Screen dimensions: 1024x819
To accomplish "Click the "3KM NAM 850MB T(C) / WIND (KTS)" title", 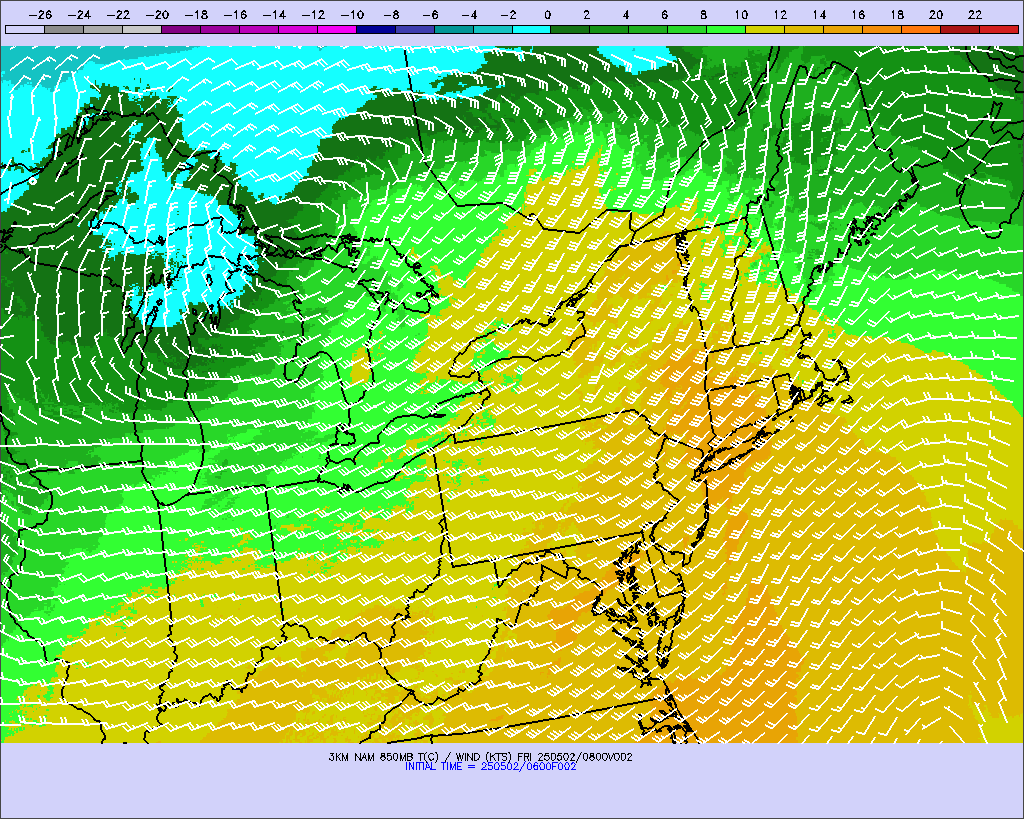I will point(421,758).
